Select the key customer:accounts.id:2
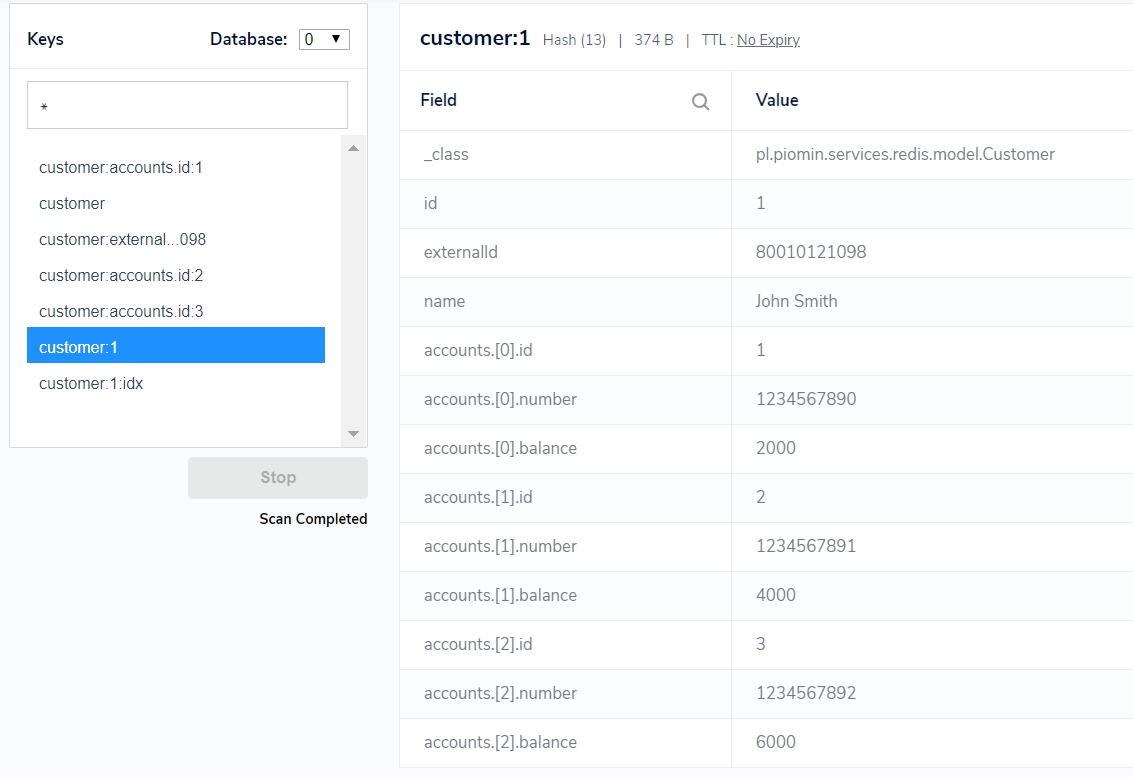 120,275
